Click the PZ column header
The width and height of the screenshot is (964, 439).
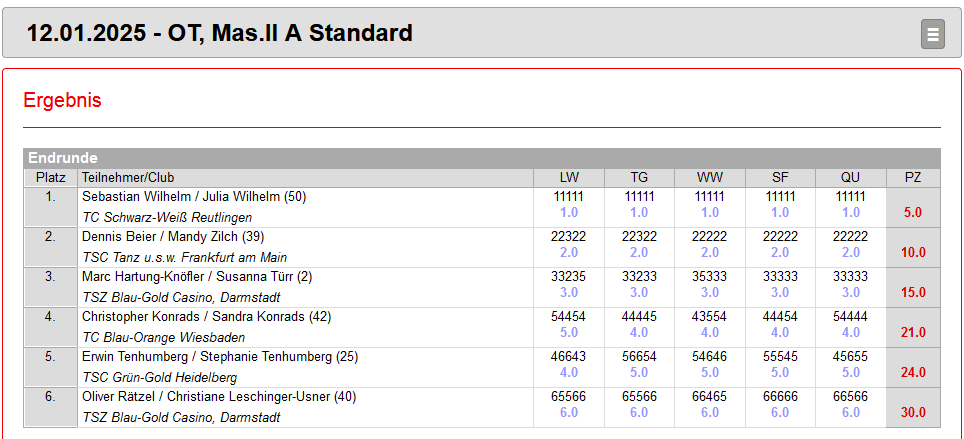pos(914,178)
